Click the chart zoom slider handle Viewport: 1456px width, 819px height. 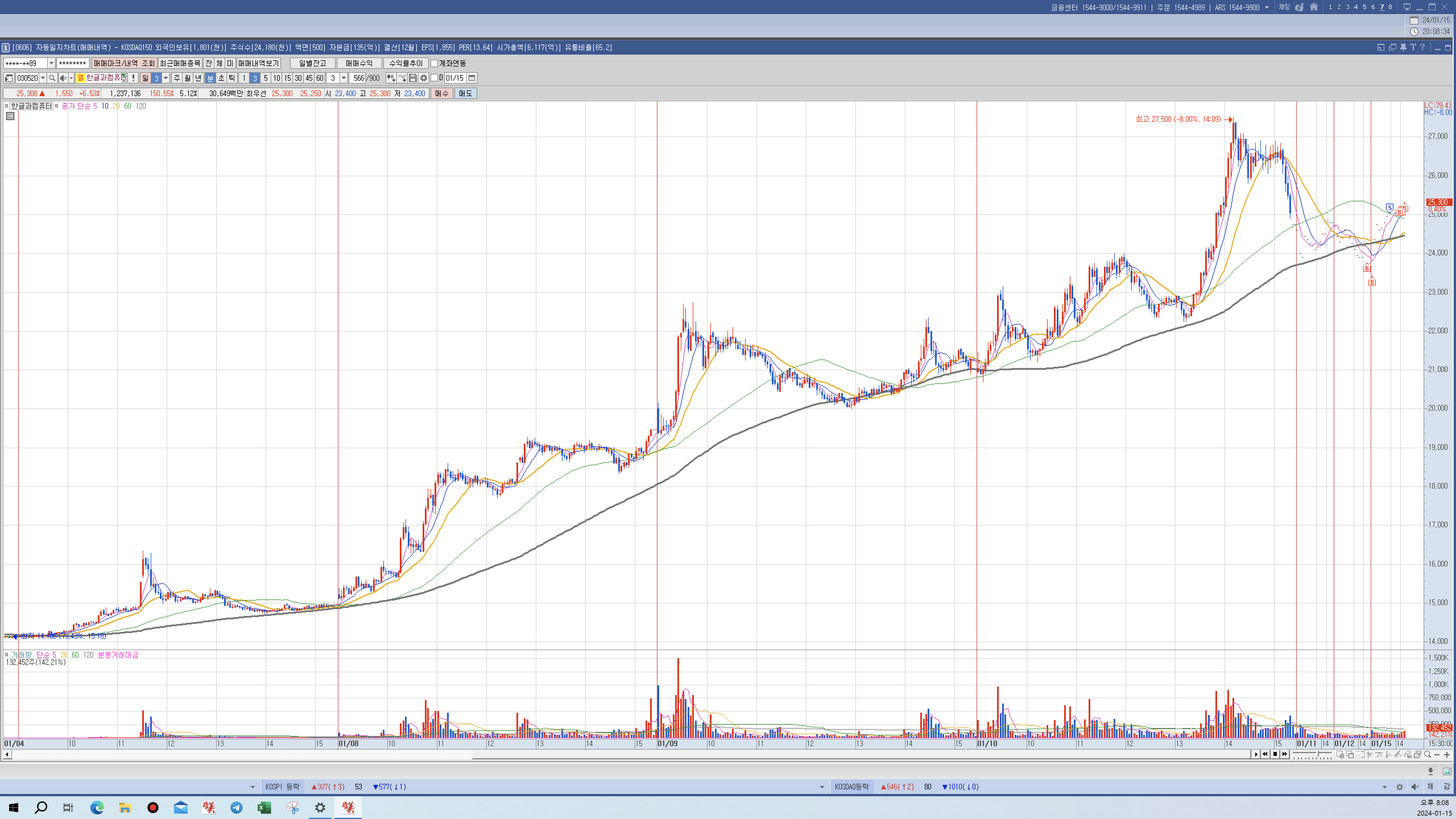click(1317, 754)
